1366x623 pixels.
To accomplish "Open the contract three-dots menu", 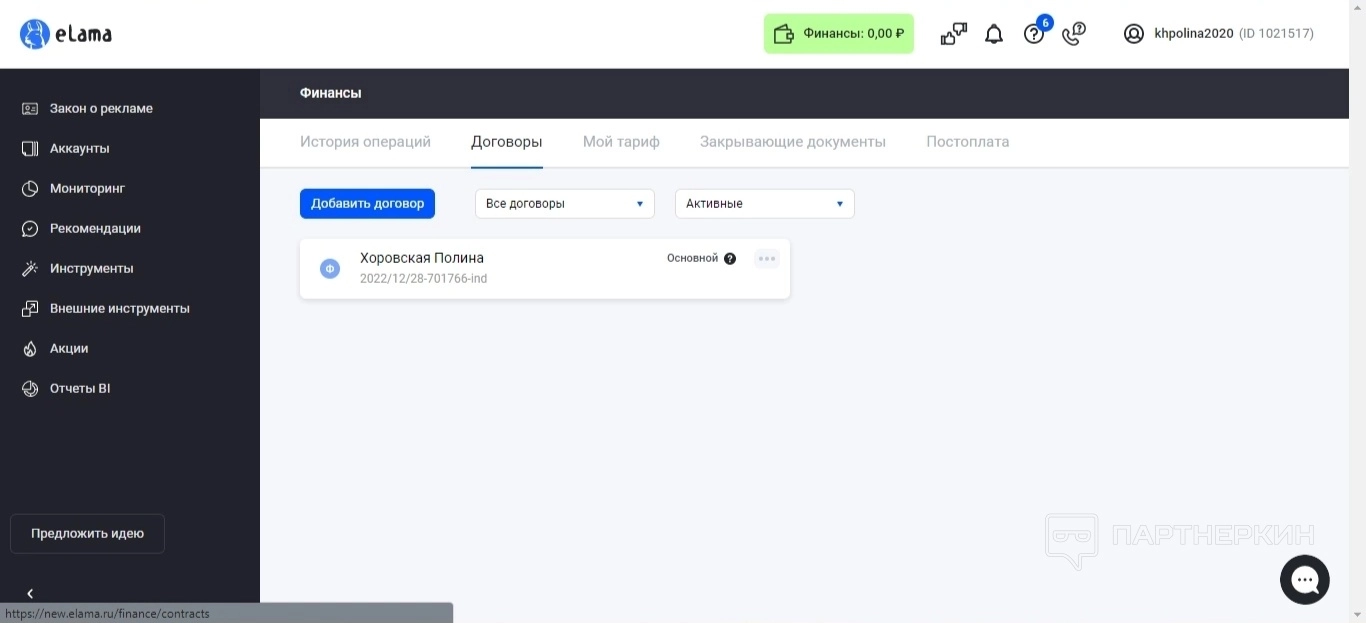I will [x=767, y=259].
